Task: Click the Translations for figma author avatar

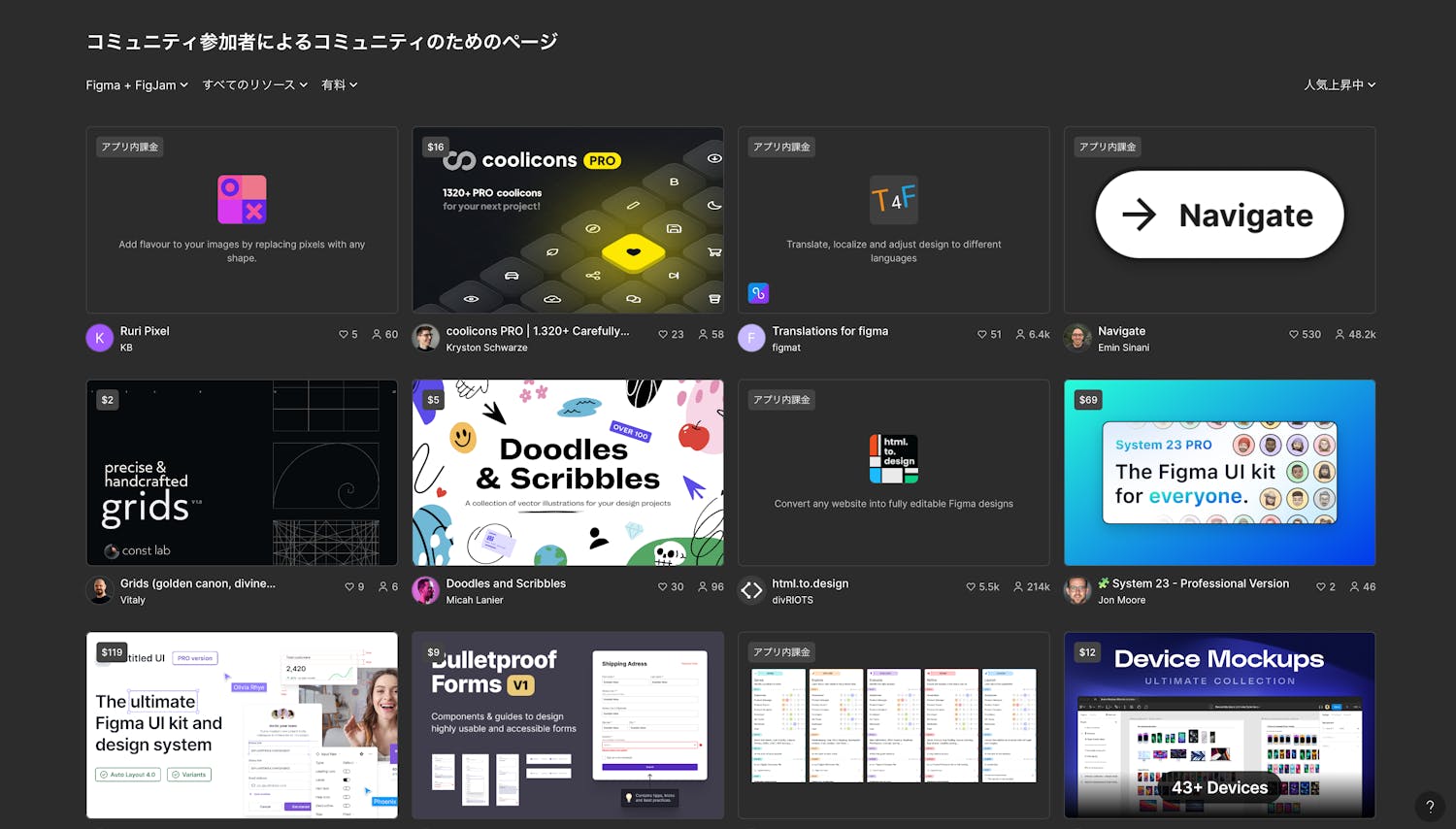Action: click(751, 338)
